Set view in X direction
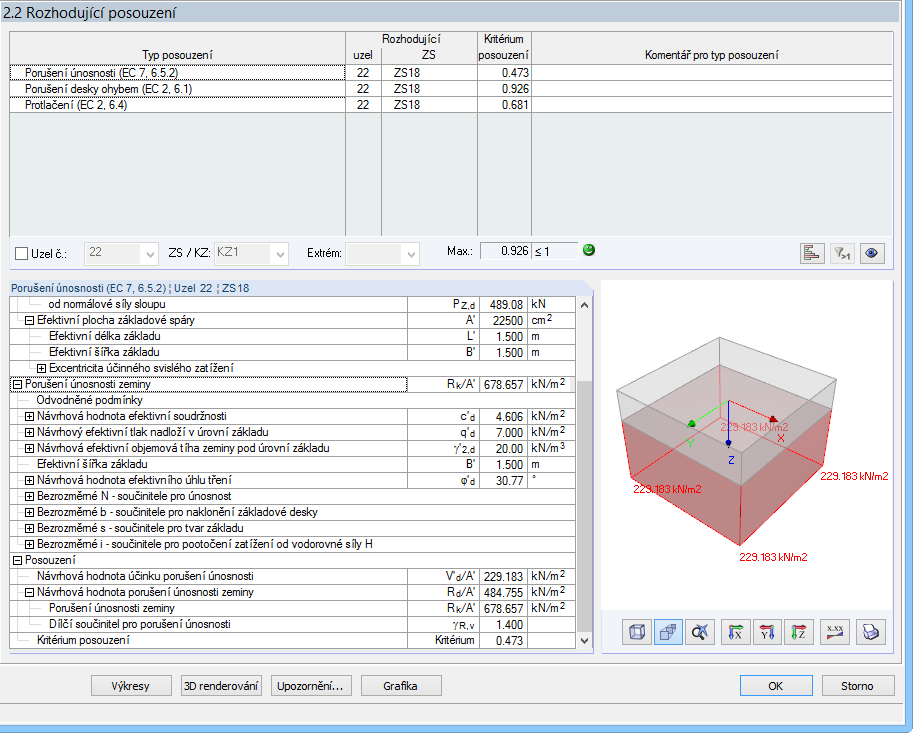913x733 pixels. tap(735, 631)
